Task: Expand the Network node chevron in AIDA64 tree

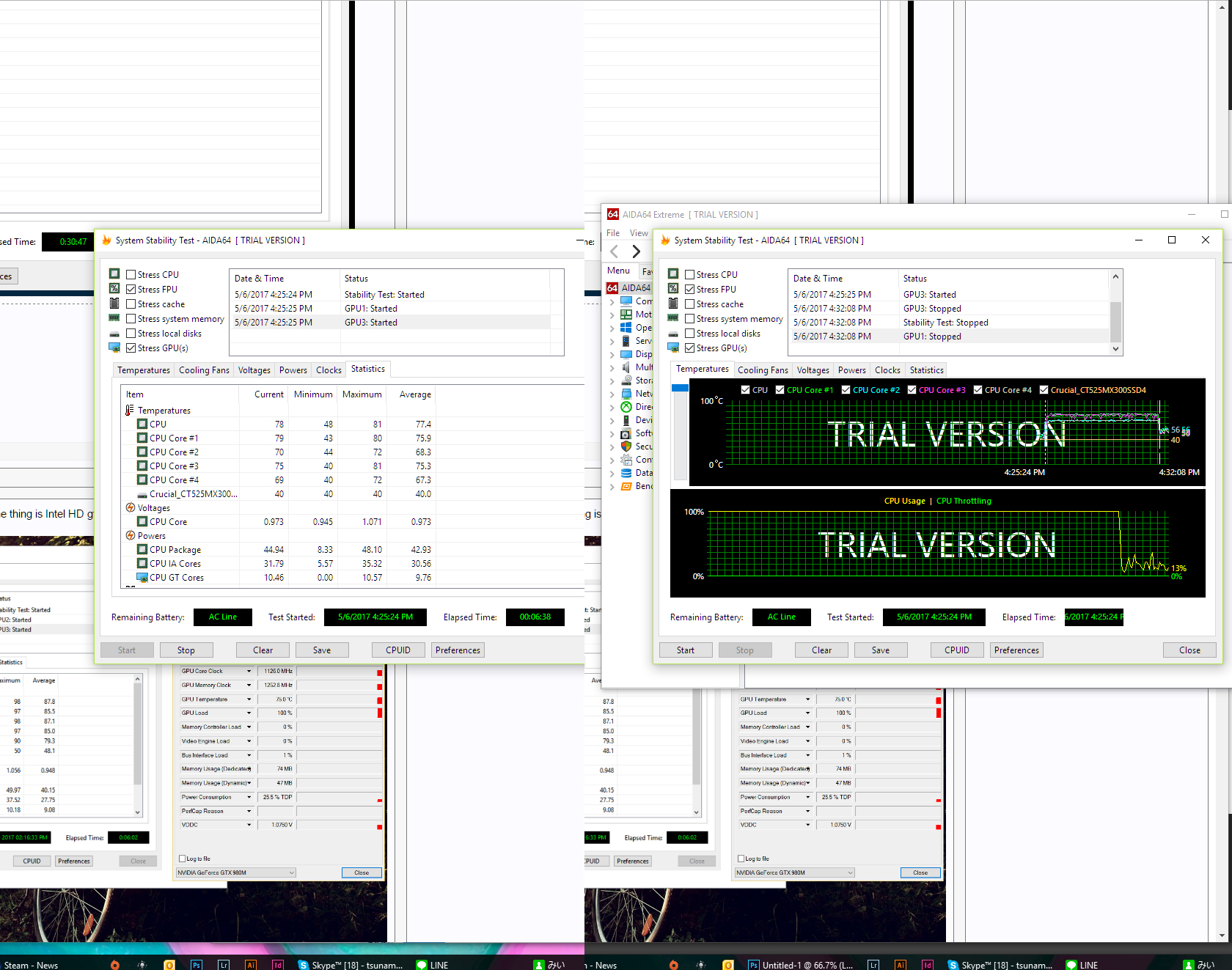Action: pos(612,394)
